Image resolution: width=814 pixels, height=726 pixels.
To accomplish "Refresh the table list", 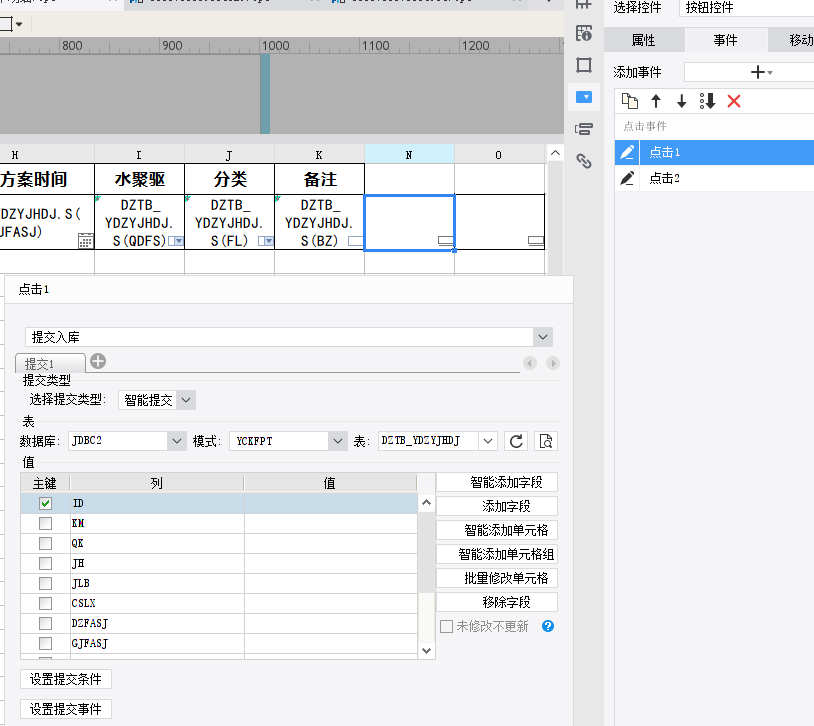I will (517, 441).
